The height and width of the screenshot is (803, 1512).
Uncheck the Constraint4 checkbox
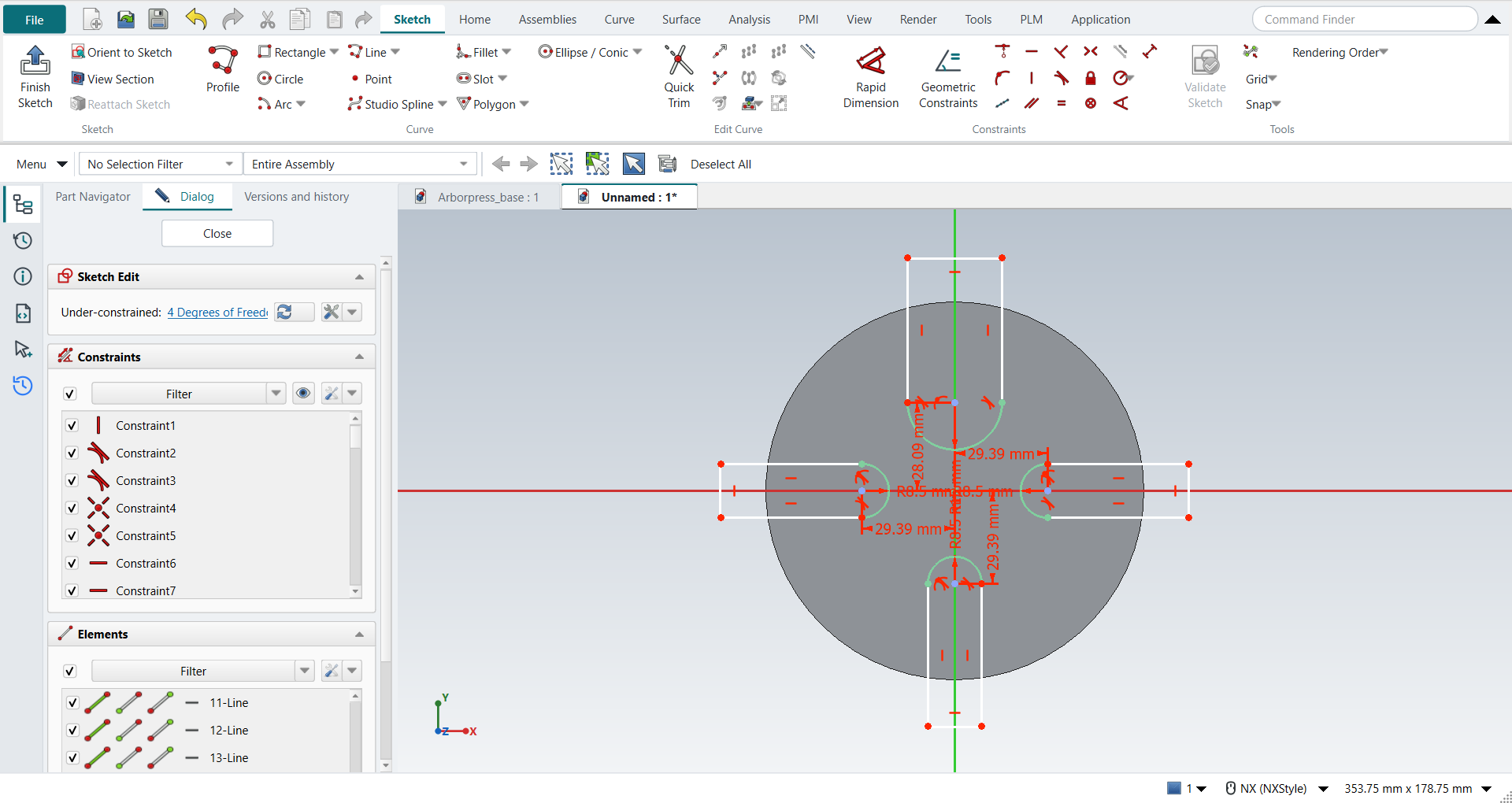(x=72, y=509)
